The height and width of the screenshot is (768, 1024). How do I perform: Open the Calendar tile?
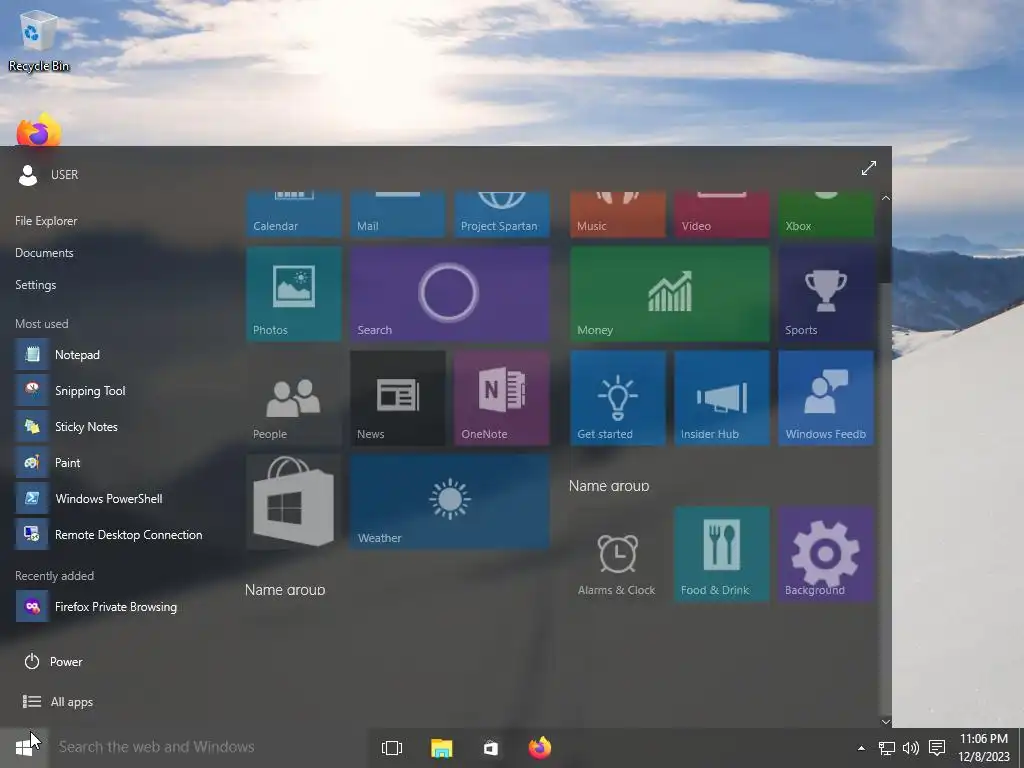[x=294, y=214]
